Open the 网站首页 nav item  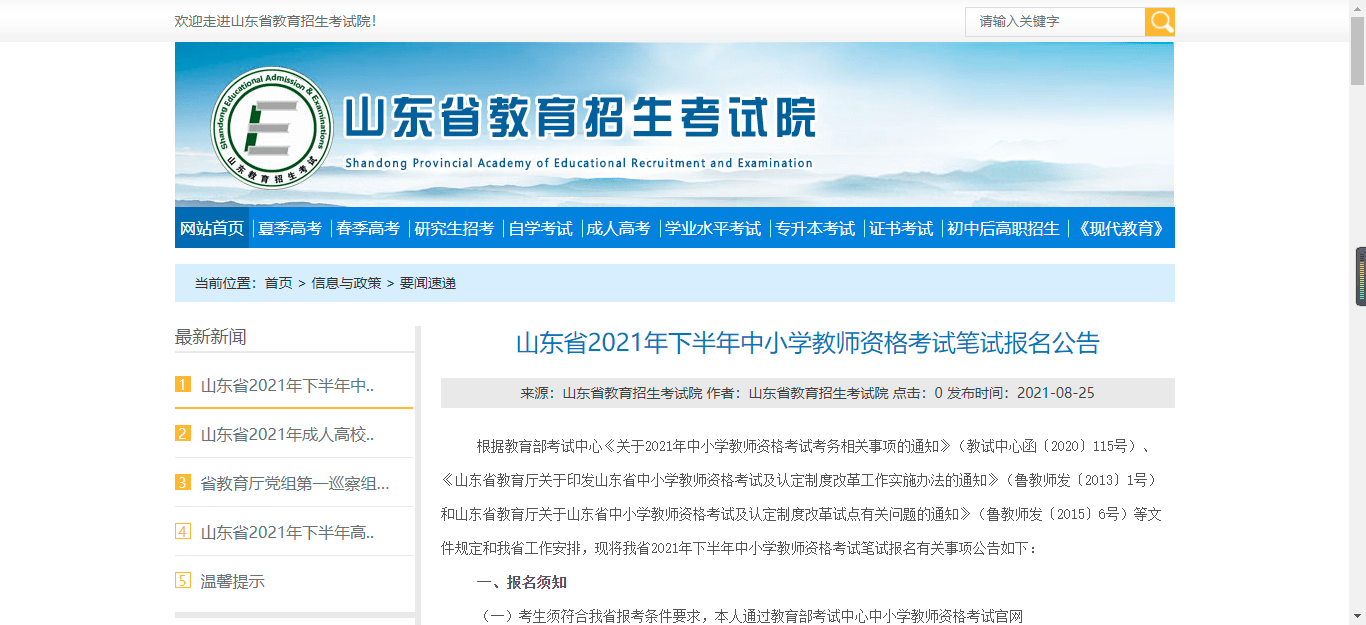point(212,228)
